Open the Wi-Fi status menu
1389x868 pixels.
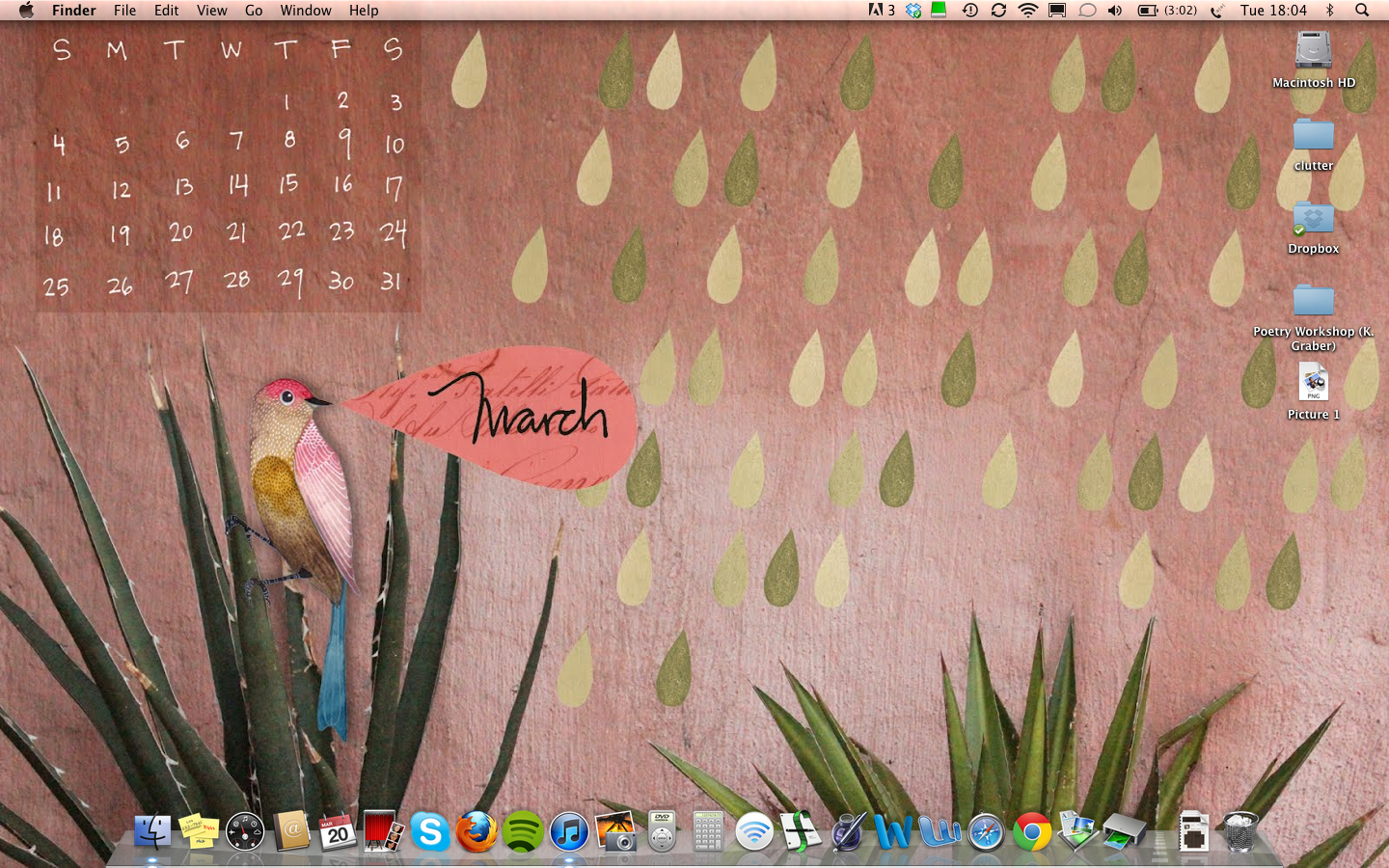(x=1028, y=11)
